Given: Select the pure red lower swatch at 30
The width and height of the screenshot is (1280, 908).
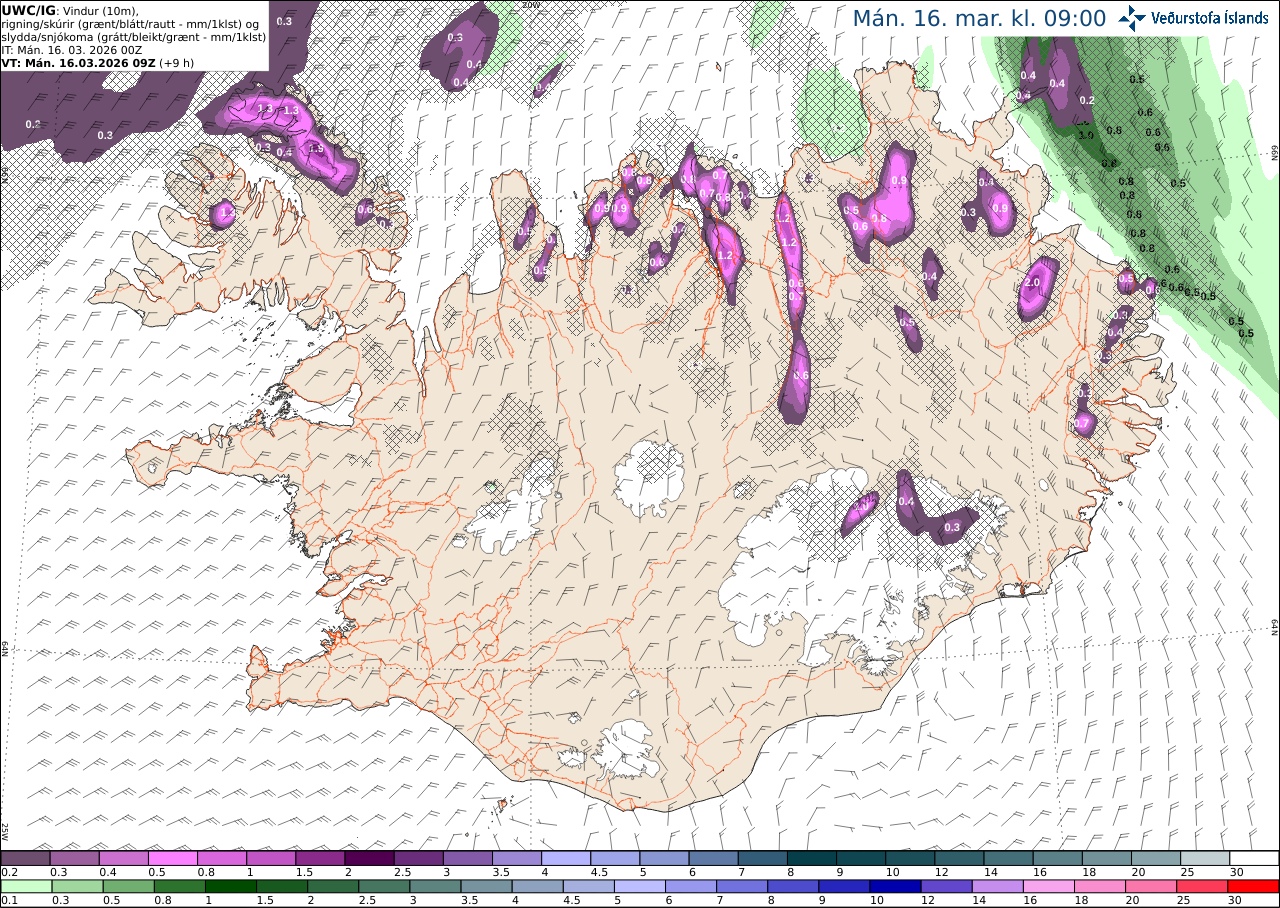Looking at the screenshot, I should 1253,886.
